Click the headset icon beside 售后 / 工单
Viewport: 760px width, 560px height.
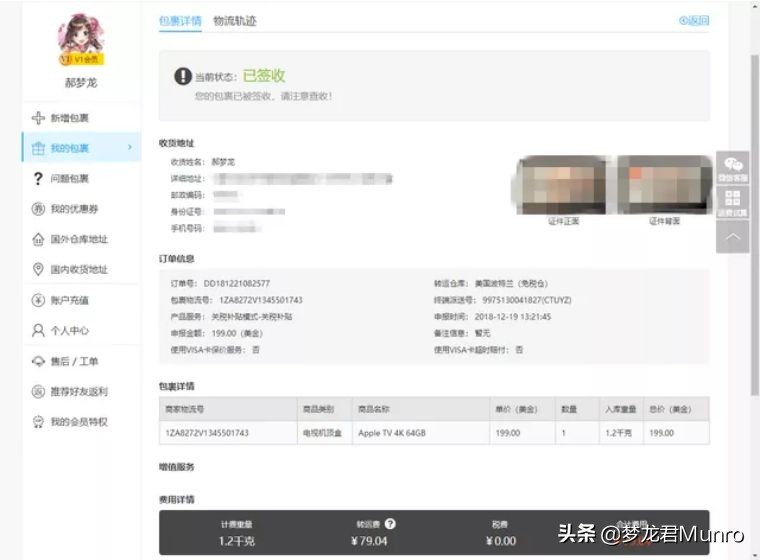pyautogui.click(x=38, y=361)
